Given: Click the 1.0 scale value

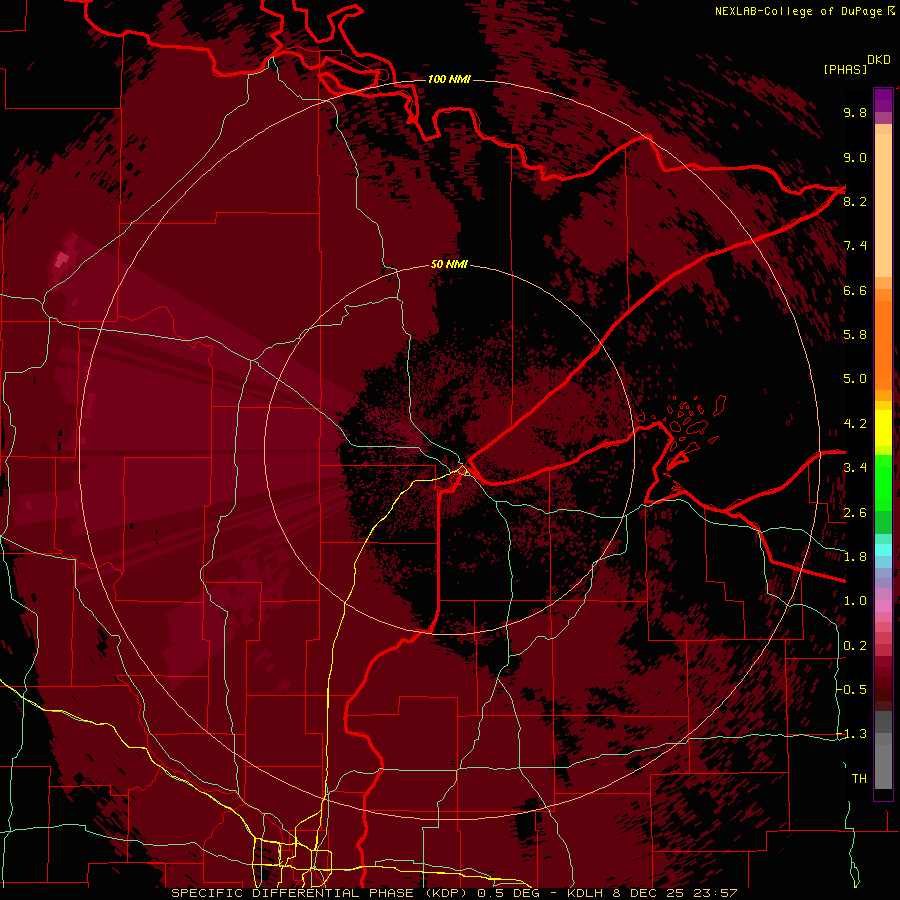Looking at the screenshot, I should point(855,601).
